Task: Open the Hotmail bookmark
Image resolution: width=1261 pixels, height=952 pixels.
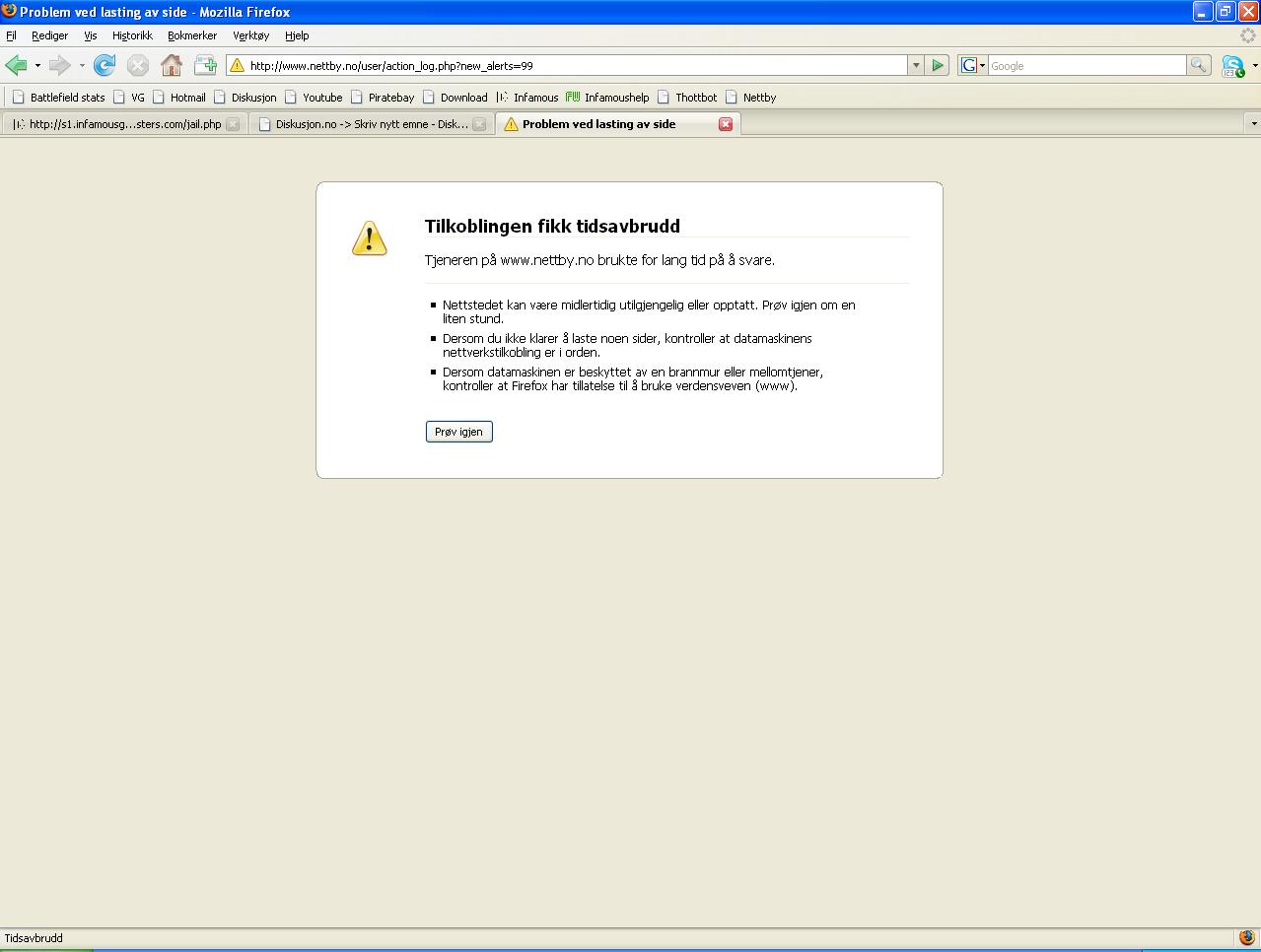Action: [x=178, y=98]
